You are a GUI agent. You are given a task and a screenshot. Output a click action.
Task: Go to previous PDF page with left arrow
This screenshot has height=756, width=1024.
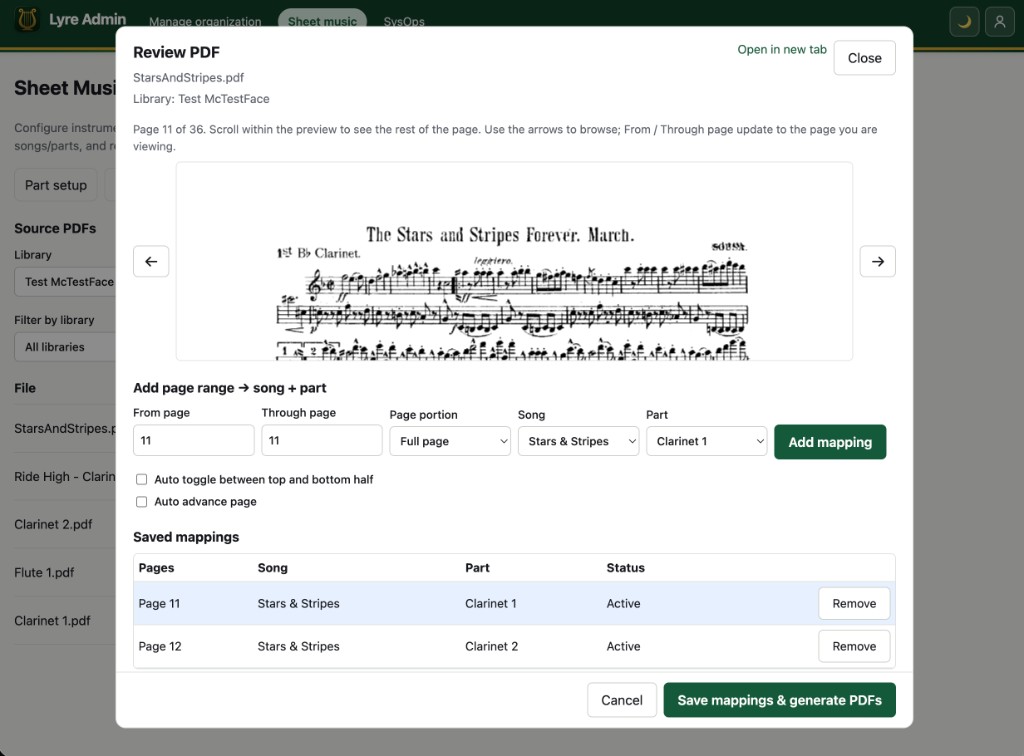[151, 261]
